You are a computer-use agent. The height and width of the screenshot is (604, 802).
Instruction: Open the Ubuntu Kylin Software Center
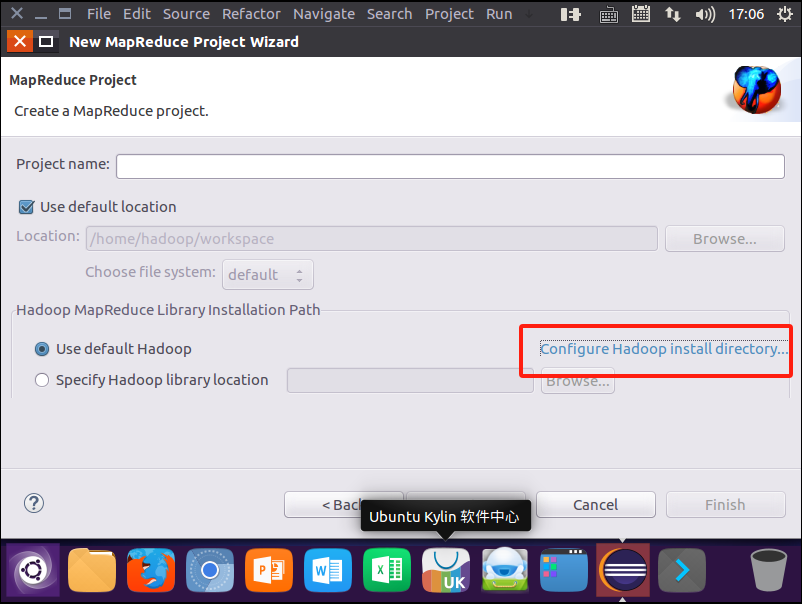446,569
